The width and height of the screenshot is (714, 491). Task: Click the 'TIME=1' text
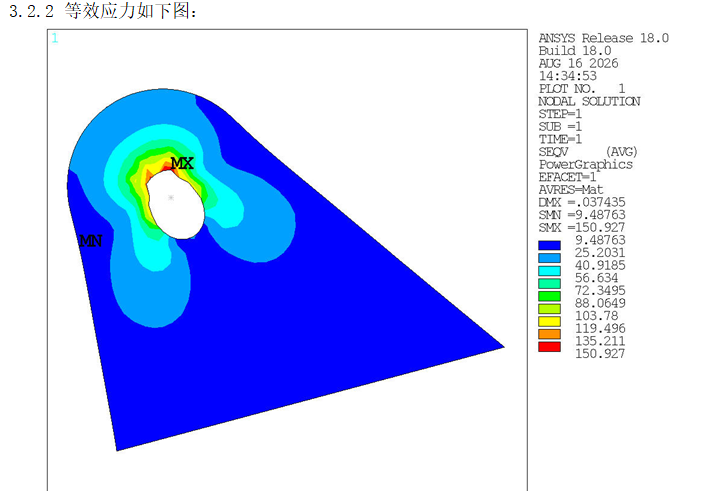(x=560, y=139)
